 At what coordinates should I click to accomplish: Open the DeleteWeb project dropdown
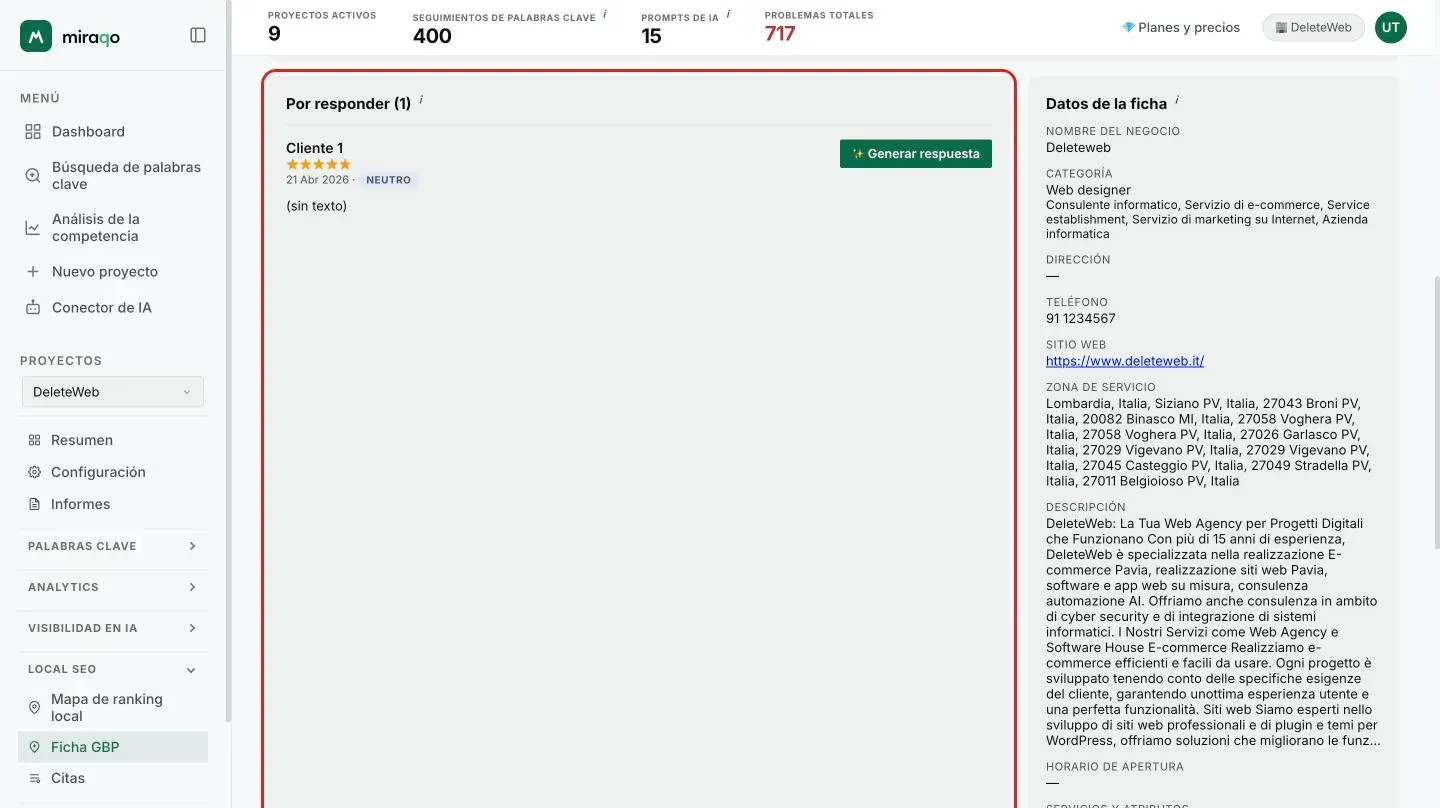pos(113,392)
